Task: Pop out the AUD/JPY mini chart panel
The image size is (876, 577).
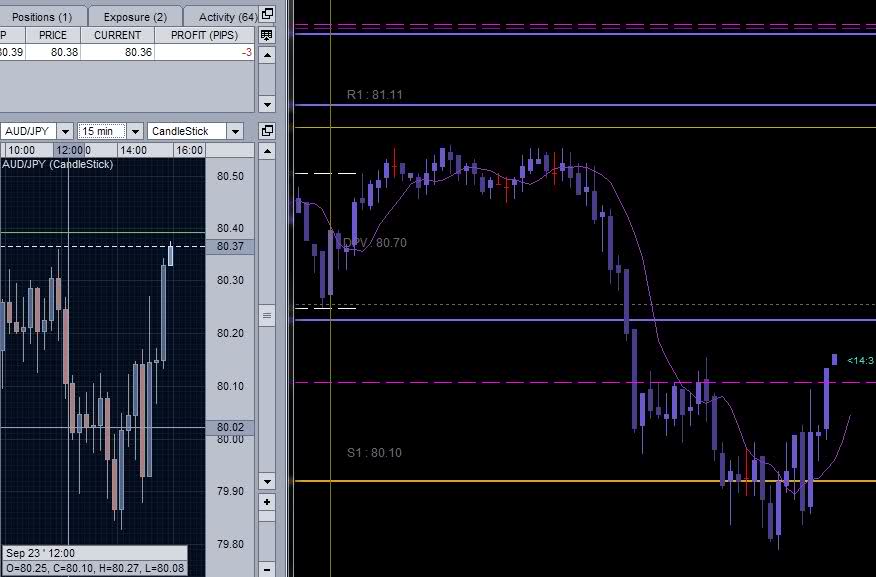Action: coord(267,131)
